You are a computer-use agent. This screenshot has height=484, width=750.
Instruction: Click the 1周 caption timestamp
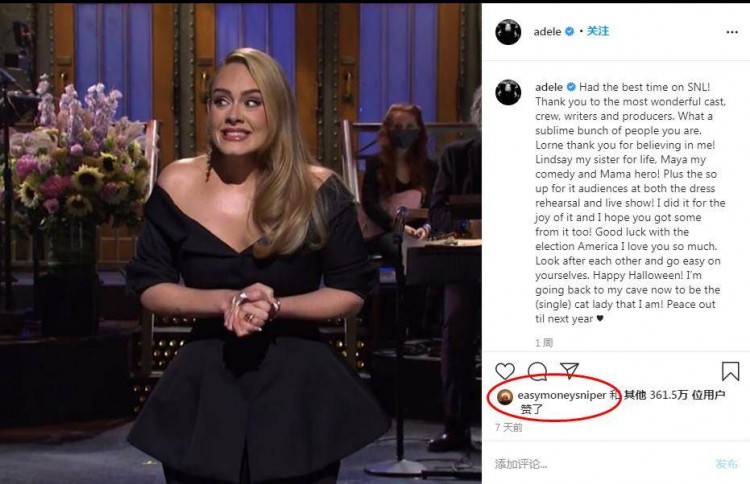click(544, 342)
